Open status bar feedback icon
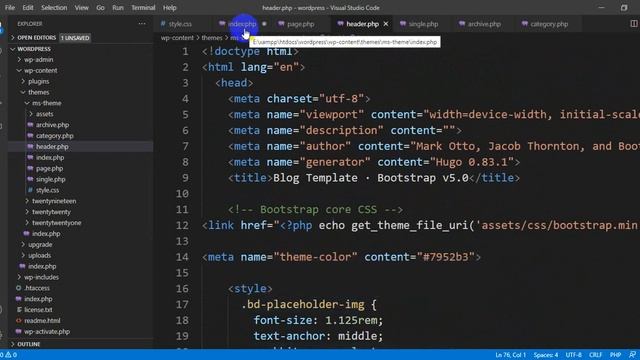The image size is (640, 360). (632, 355)
